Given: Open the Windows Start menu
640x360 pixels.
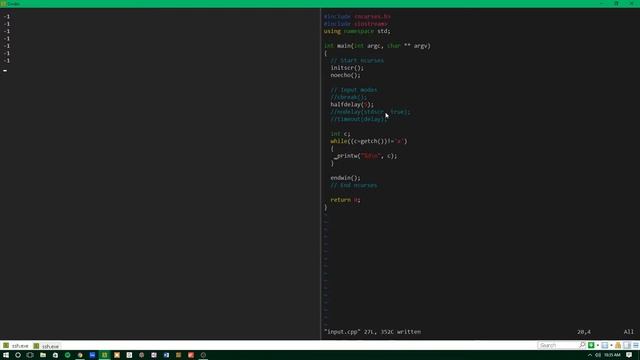Looking at the screenshot, I should [6, 355].
